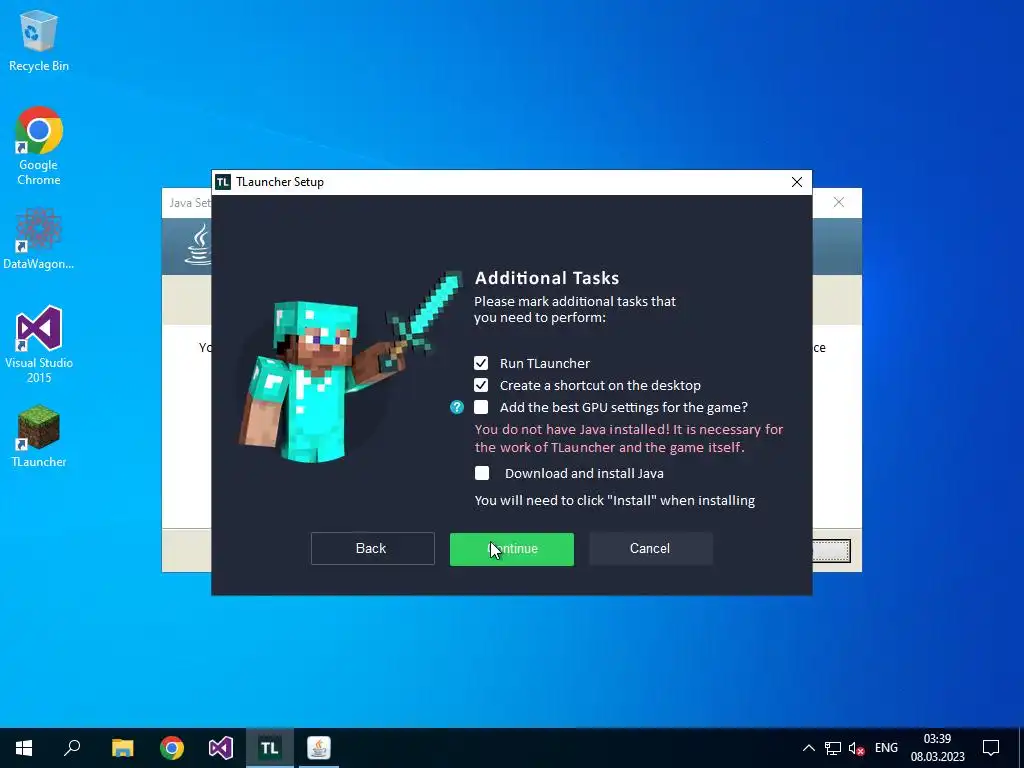Screen dimensions: 1024x768
Task: Click the TLauncher Setup title text
Action: 280,182
